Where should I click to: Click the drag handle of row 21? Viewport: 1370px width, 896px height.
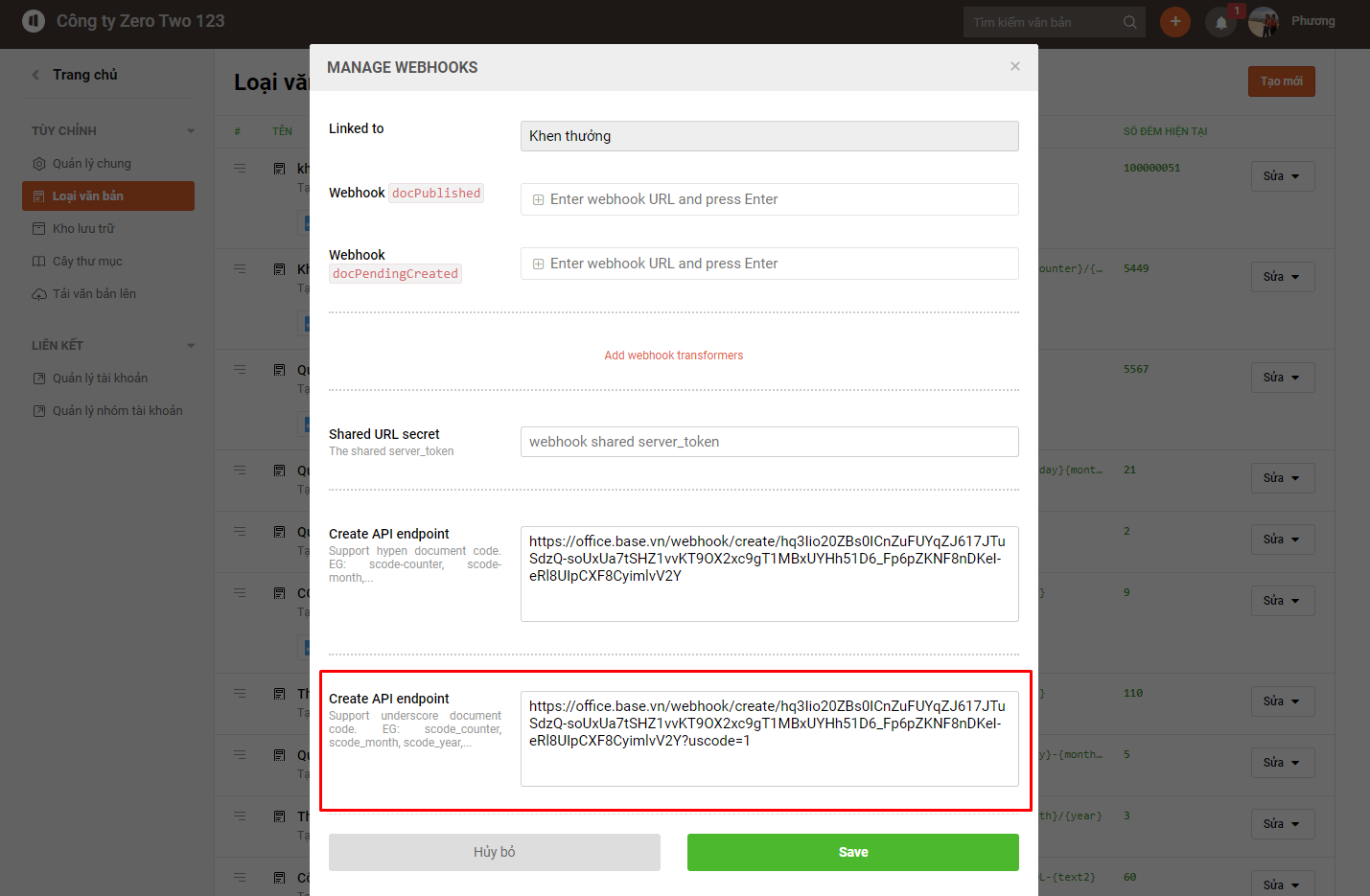[240, 470]
